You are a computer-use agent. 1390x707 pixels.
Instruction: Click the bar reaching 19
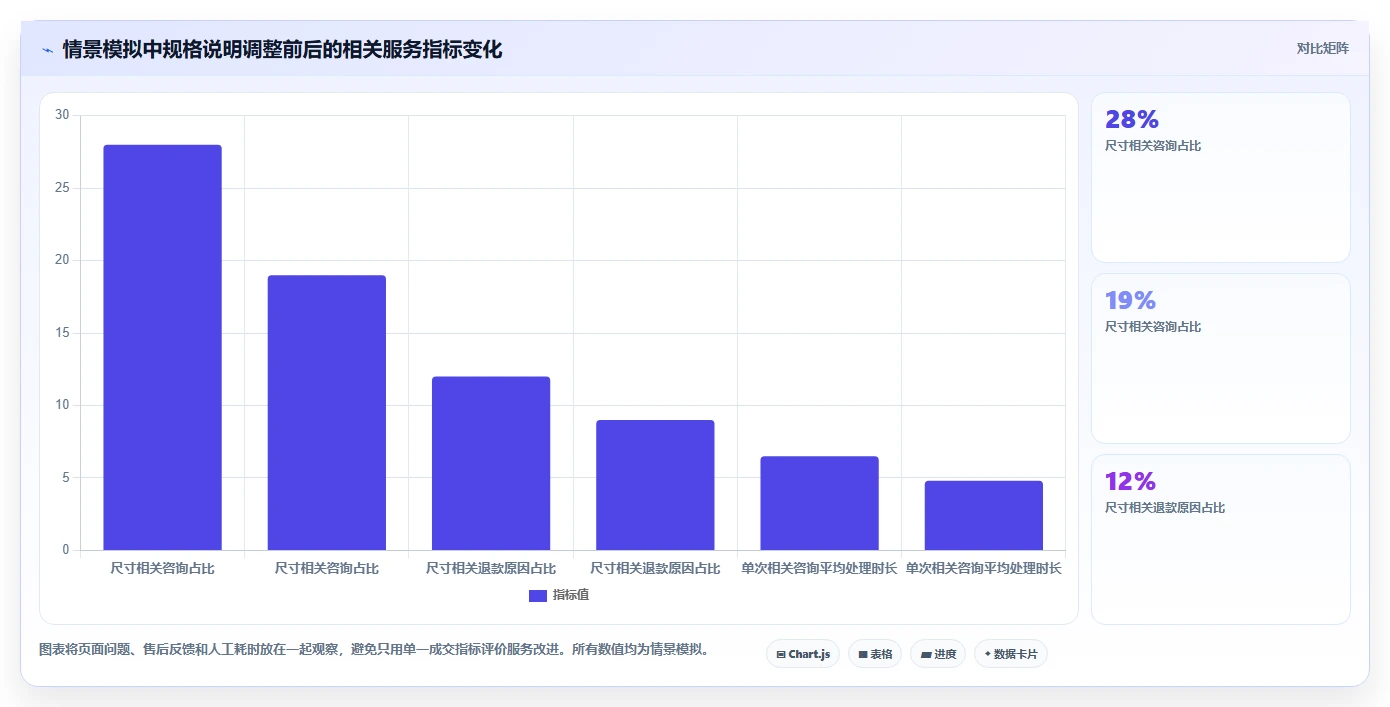click(x=327, y=413)
